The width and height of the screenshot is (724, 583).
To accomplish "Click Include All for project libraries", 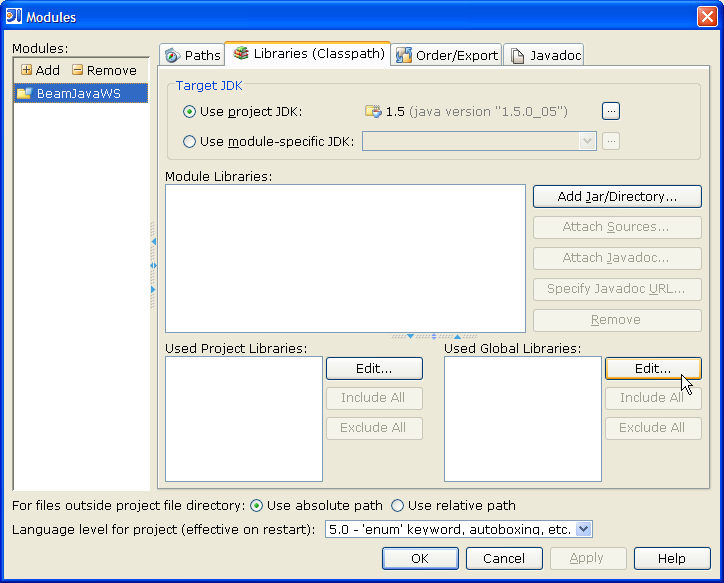I will coord(374,398).
